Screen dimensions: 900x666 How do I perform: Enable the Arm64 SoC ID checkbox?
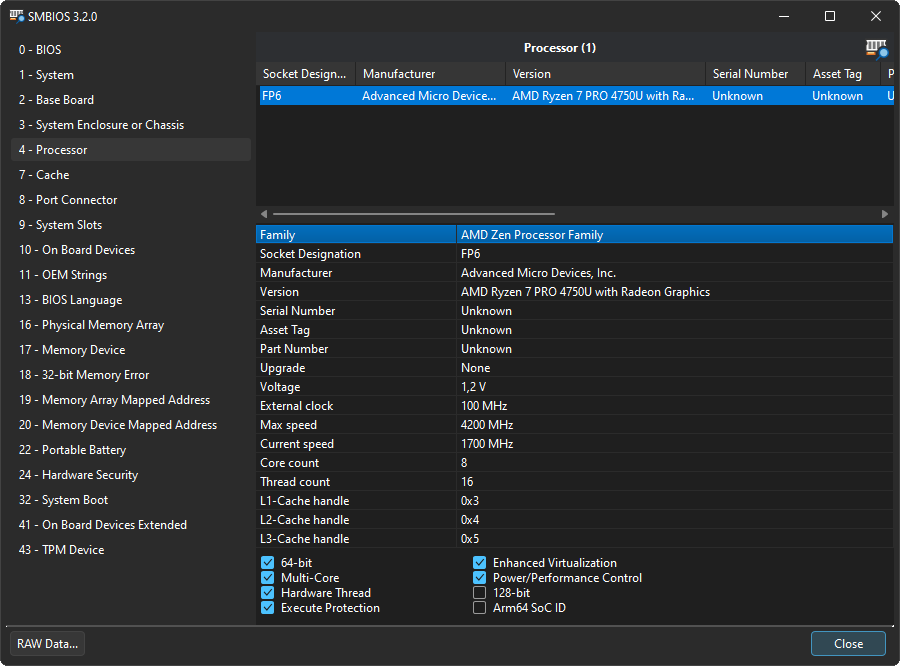point(479,607)
